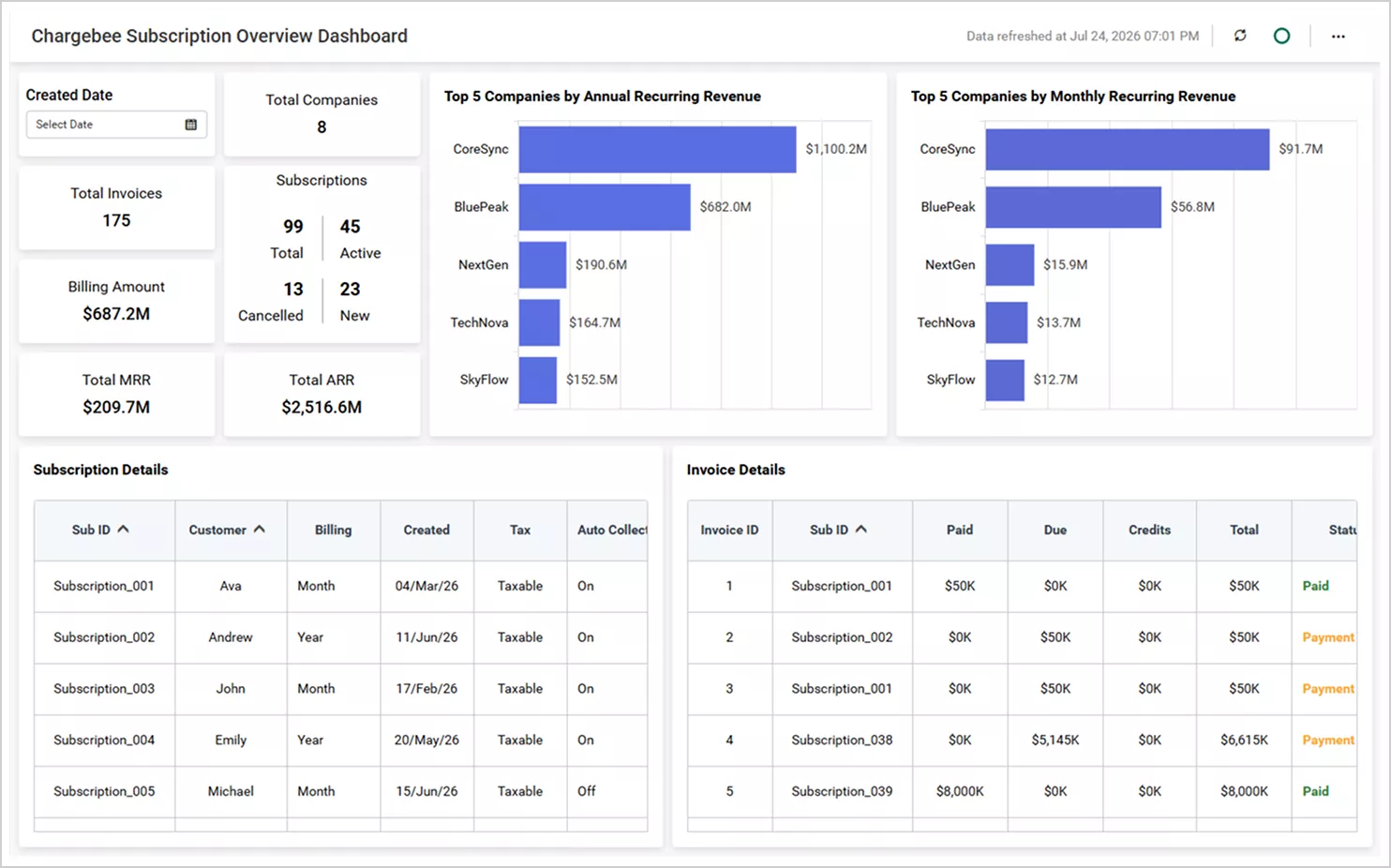This screenshot has width=1391, height=868.
Task: Select the BluePeak bar in ARR chart
Action: 605,207
